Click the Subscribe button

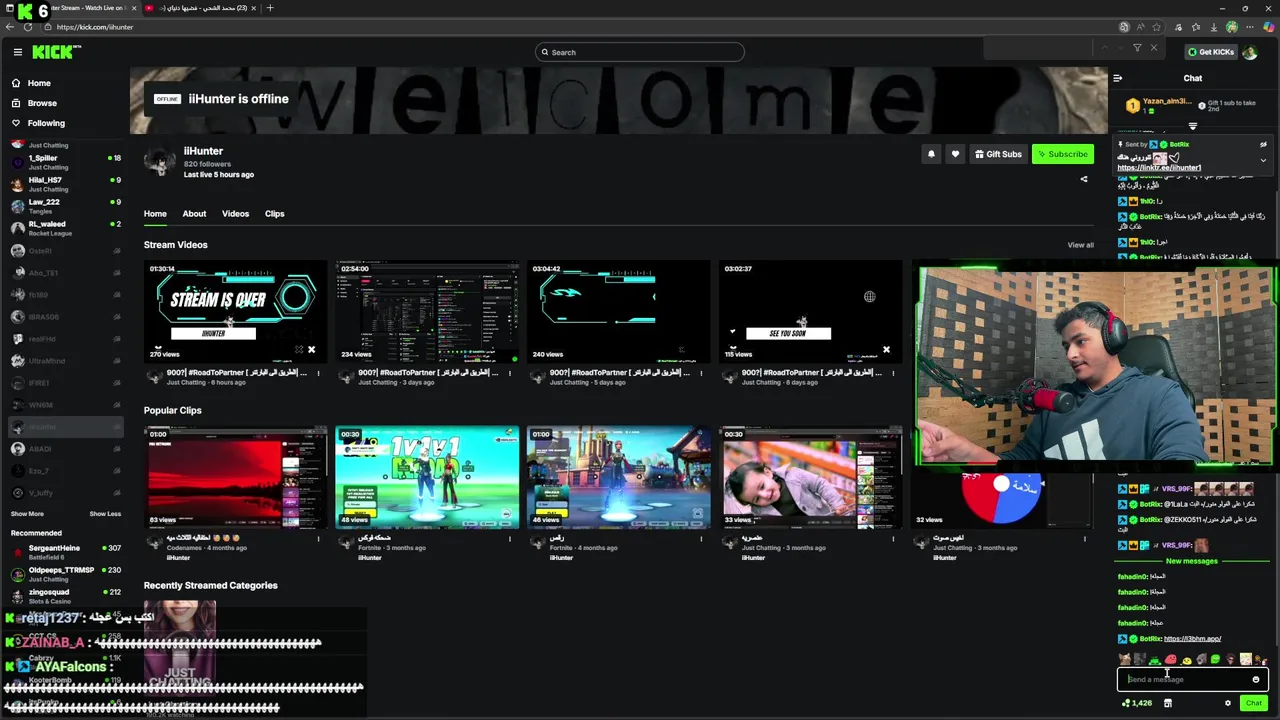click(1062, 154)
